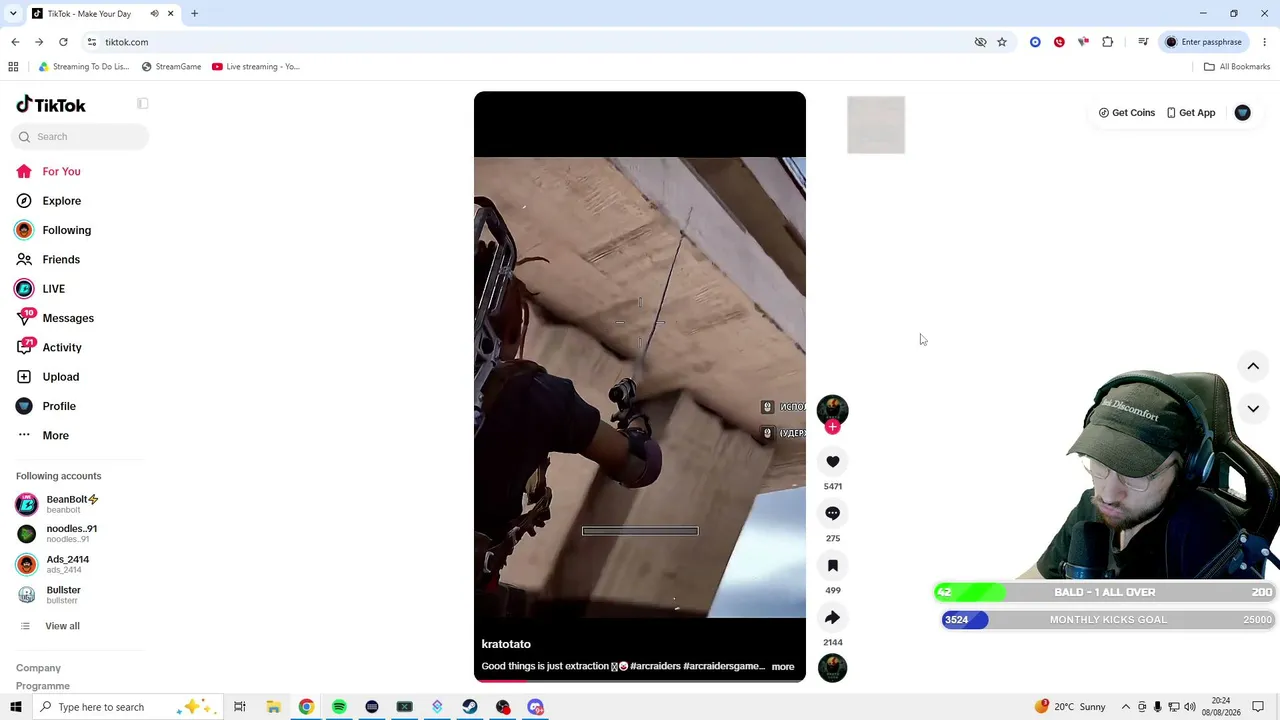
Task: Open kratotato's username link
Action: [x=506, y=644]
